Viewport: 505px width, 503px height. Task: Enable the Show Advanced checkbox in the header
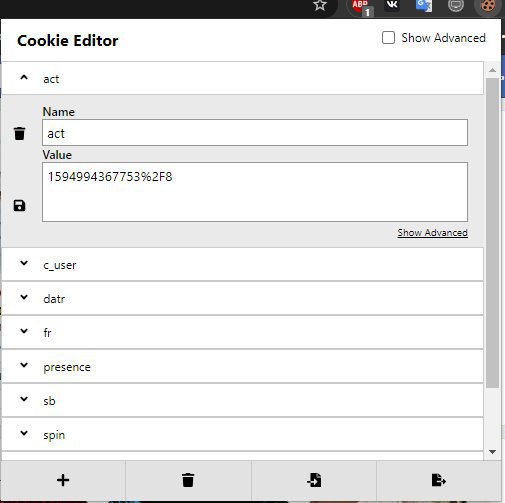388,38
